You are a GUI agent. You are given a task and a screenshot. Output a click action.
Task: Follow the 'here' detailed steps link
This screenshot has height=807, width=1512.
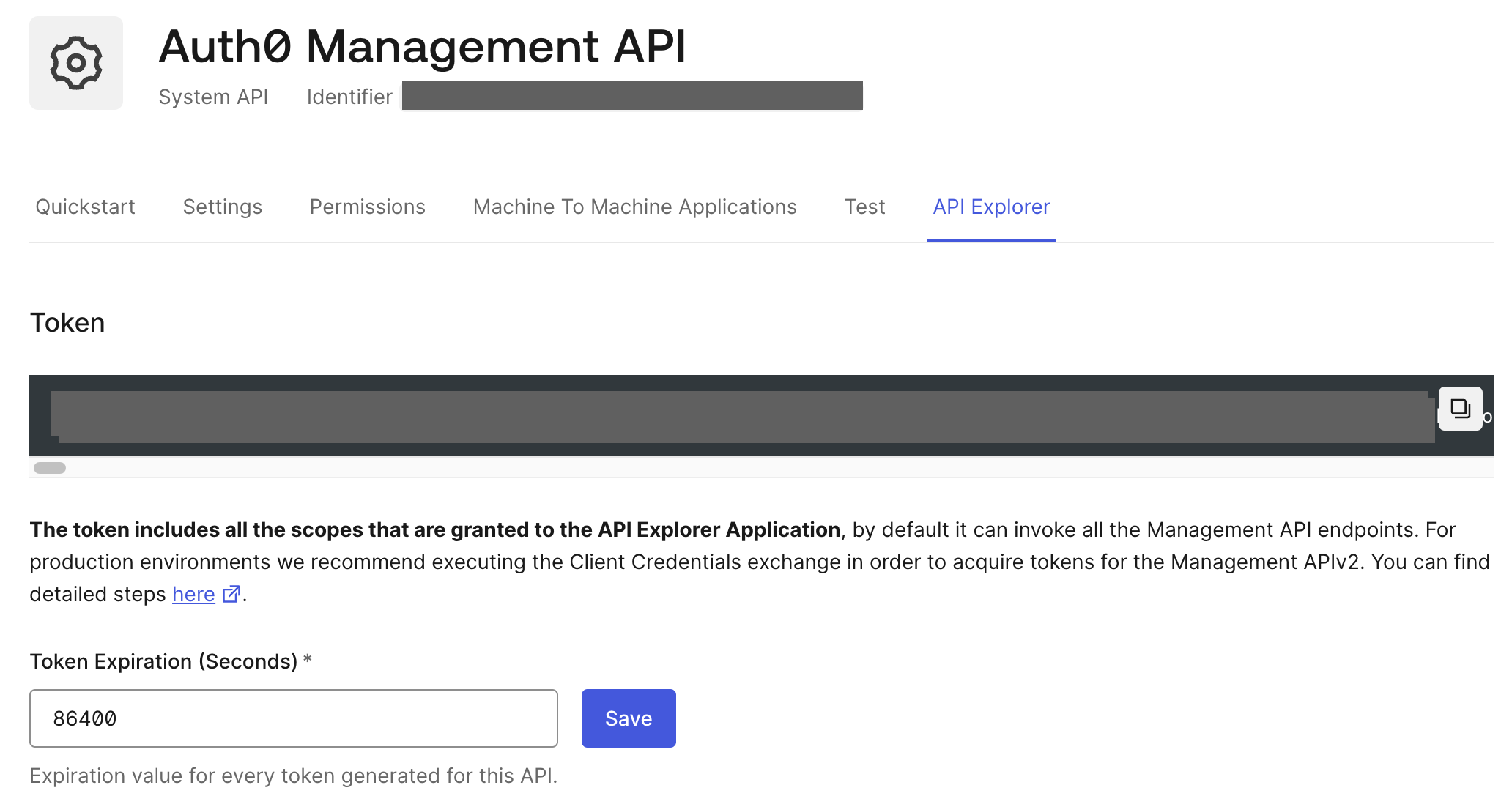pos(193,594)
